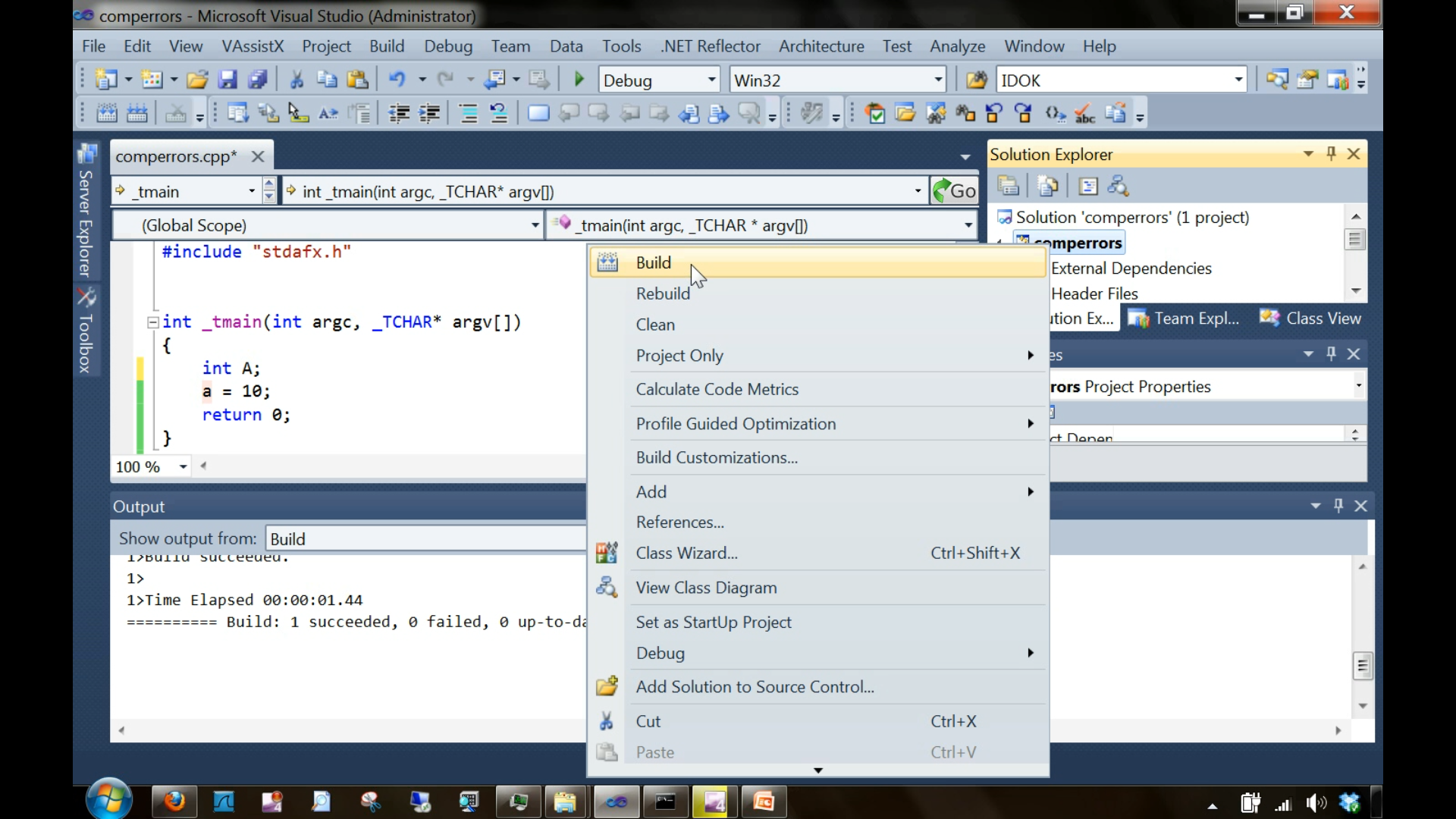Open the Properties window from Solution Explorer toolbar
1456x819 pixels.
point(1088,186)
